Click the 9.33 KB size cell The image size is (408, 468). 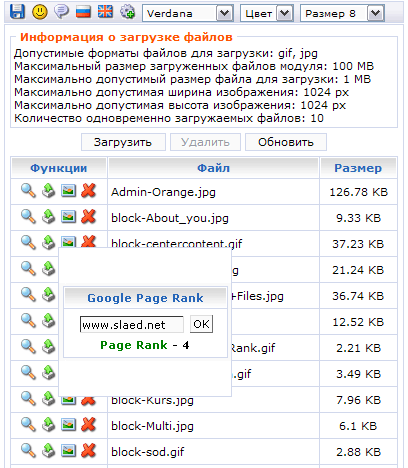tap(359, 218)
